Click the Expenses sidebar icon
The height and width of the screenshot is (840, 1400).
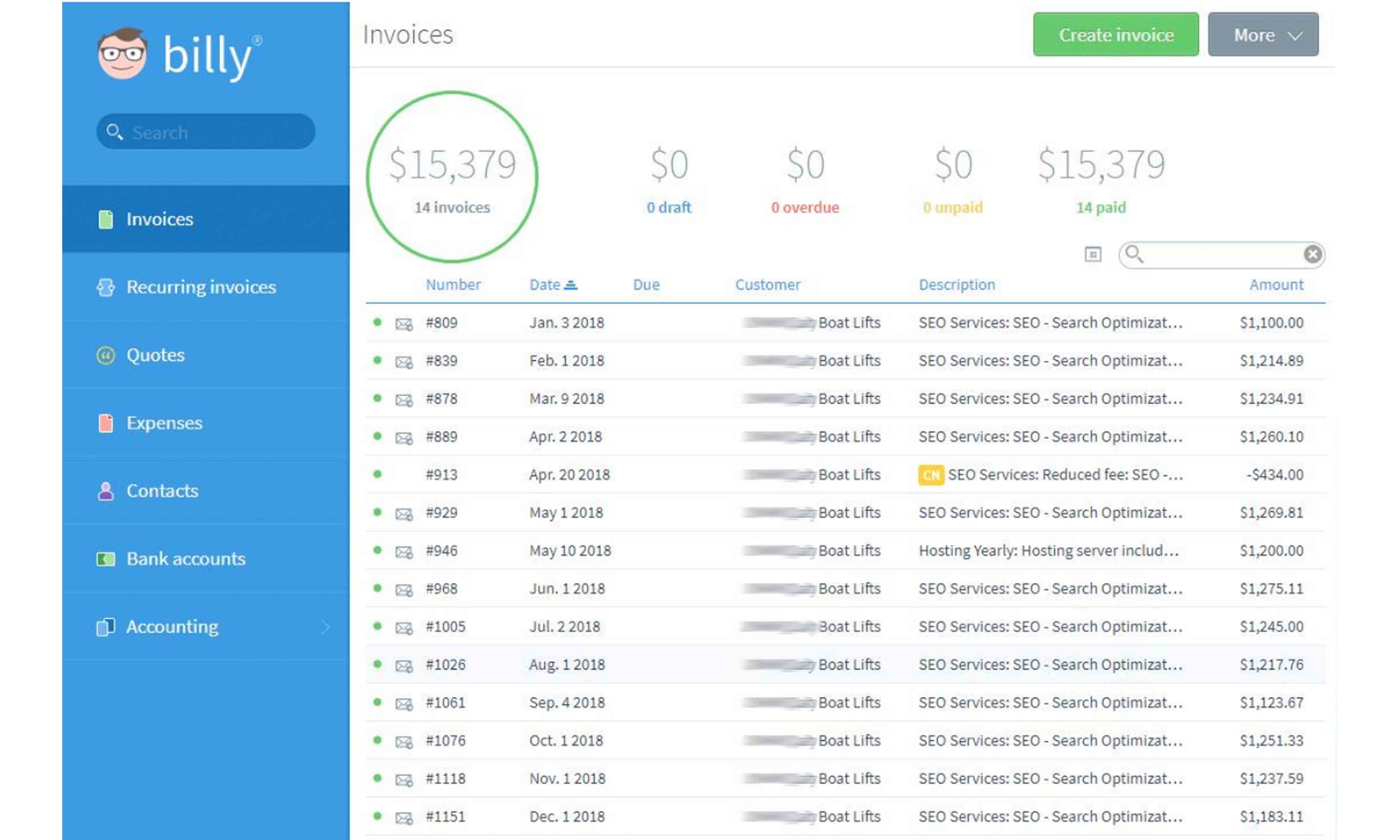(x=105, y=423)
